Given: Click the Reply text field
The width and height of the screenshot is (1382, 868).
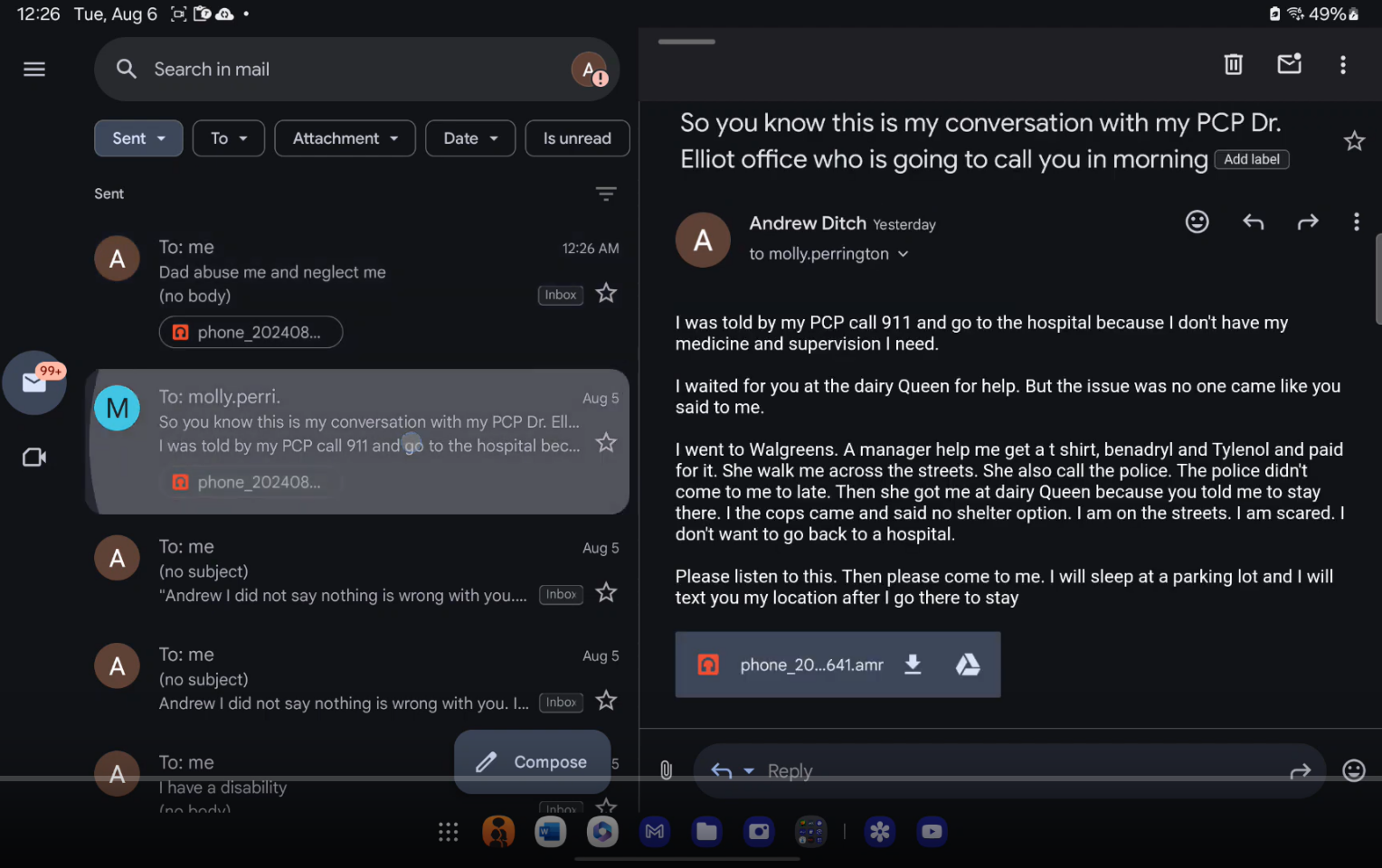Looking at the screenshot, I should pyautogui.click(x=1009, y=771).
